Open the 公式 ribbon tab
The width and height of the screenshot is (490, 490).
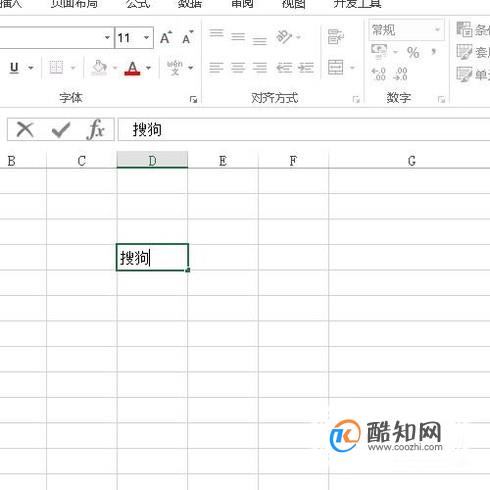point(138,4)
